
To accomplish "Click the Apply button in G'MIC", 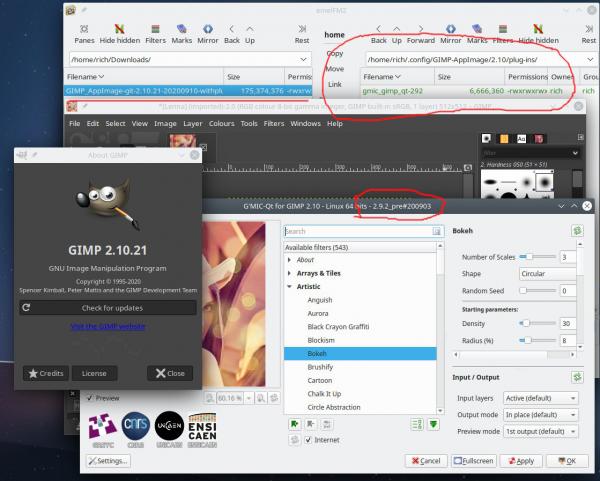I will pyautogui.click(x=521, y=461).
